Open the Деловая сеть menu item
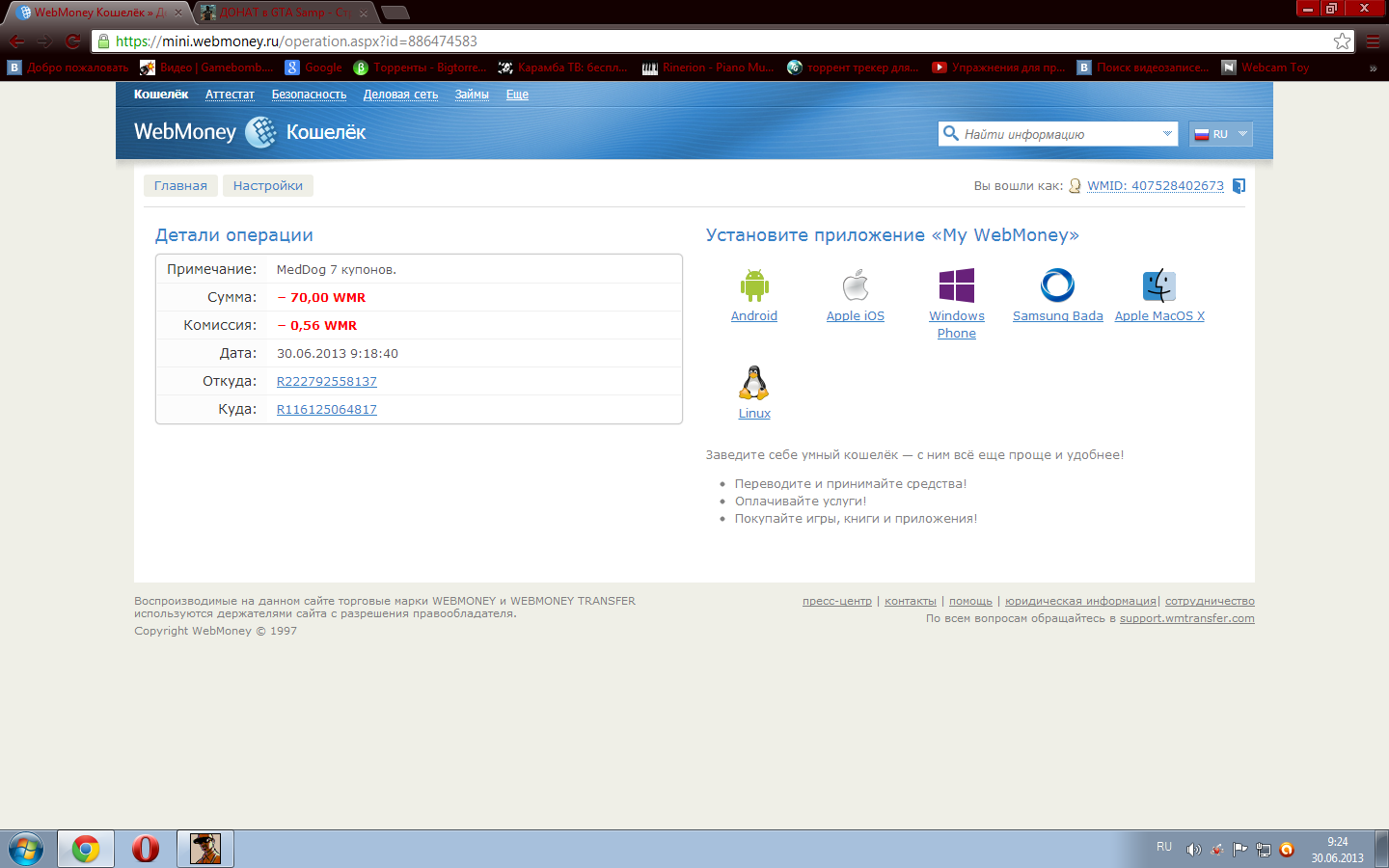The image size is (1389, 868). click(400, 95)
